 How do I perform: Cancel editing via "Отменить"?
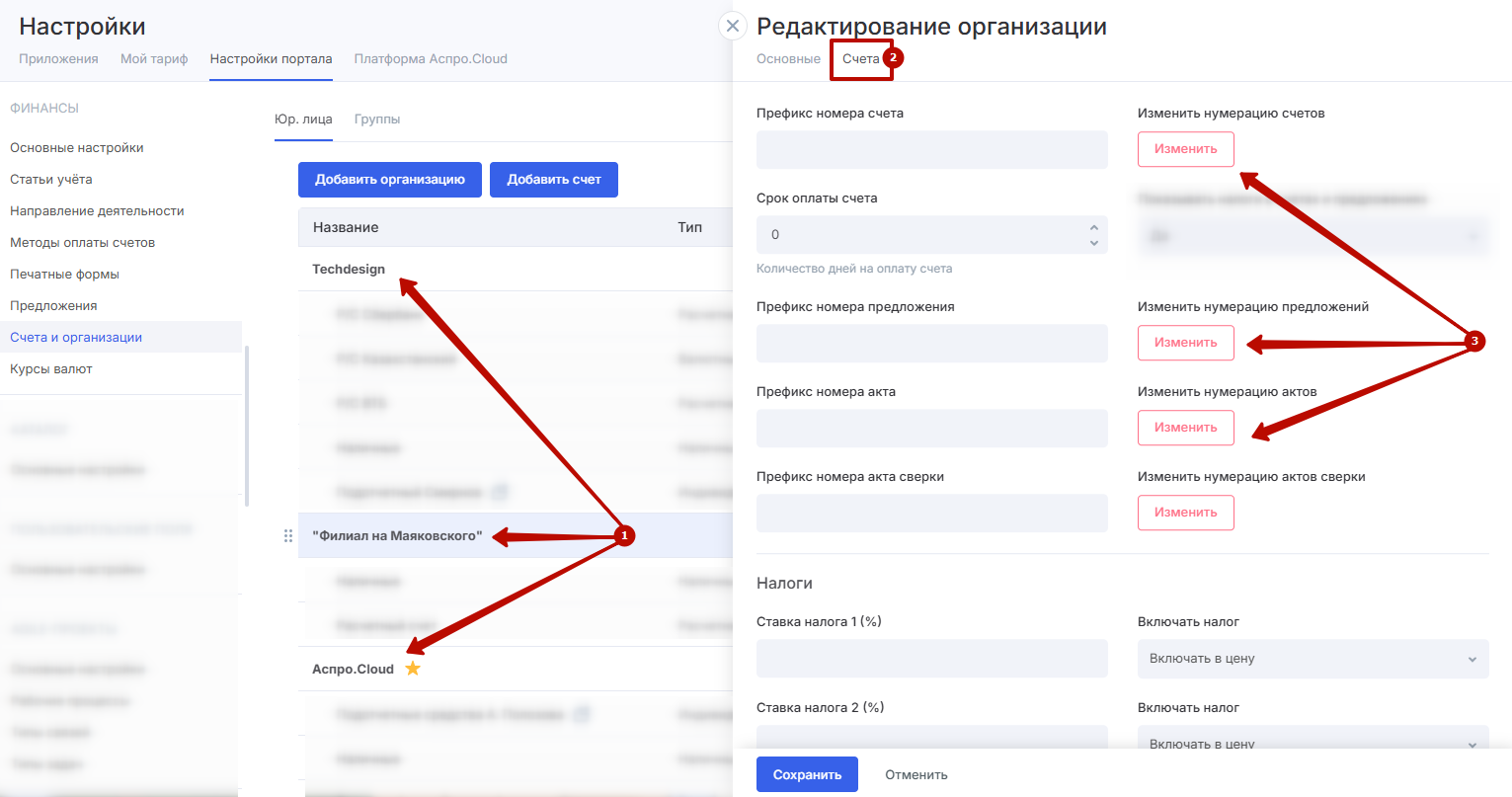pos(915,774)
